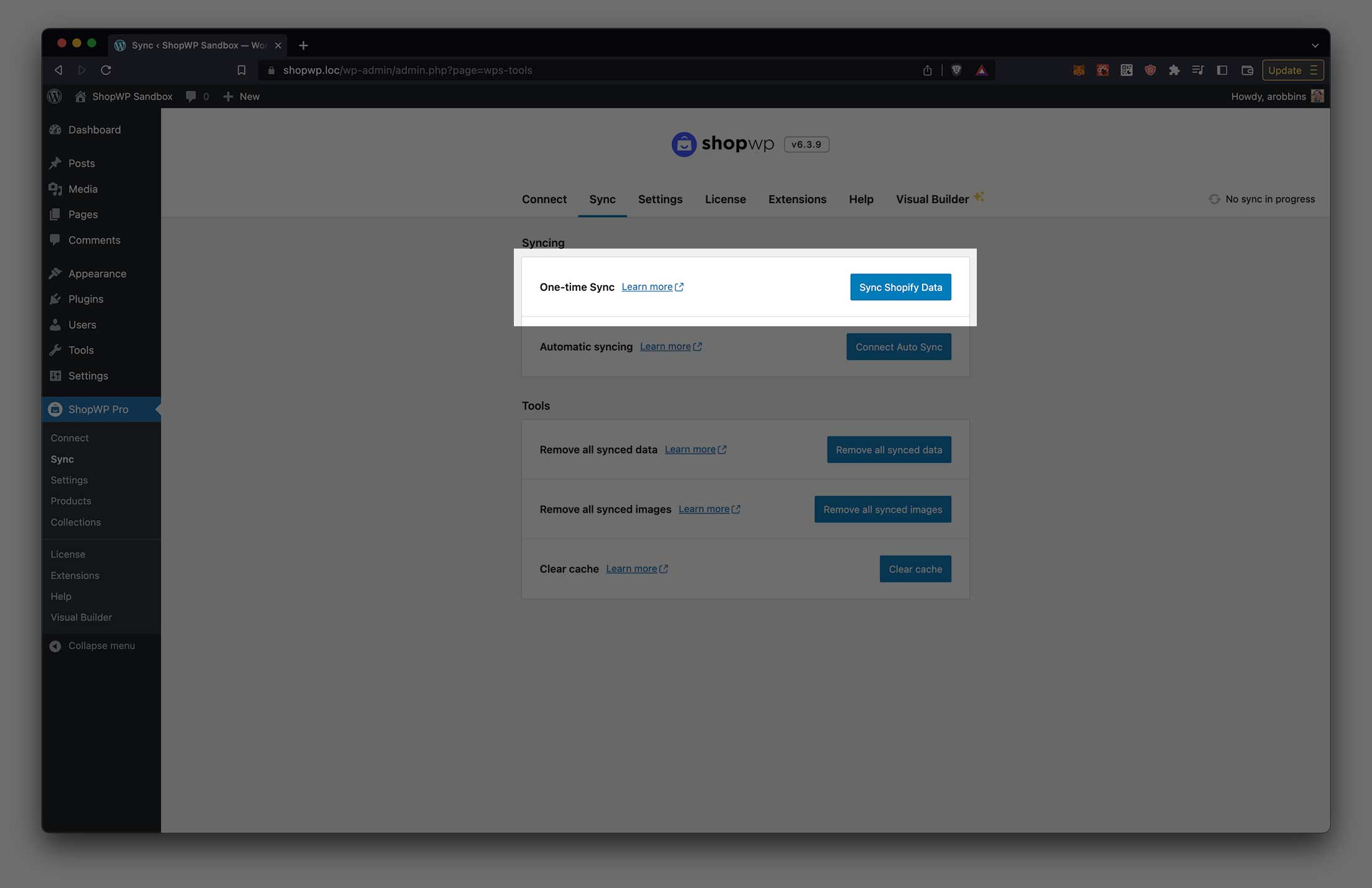Screen dimensions: 1372x888
Task: Open the playlist media icon
Action: click(x=1197, y=70)
